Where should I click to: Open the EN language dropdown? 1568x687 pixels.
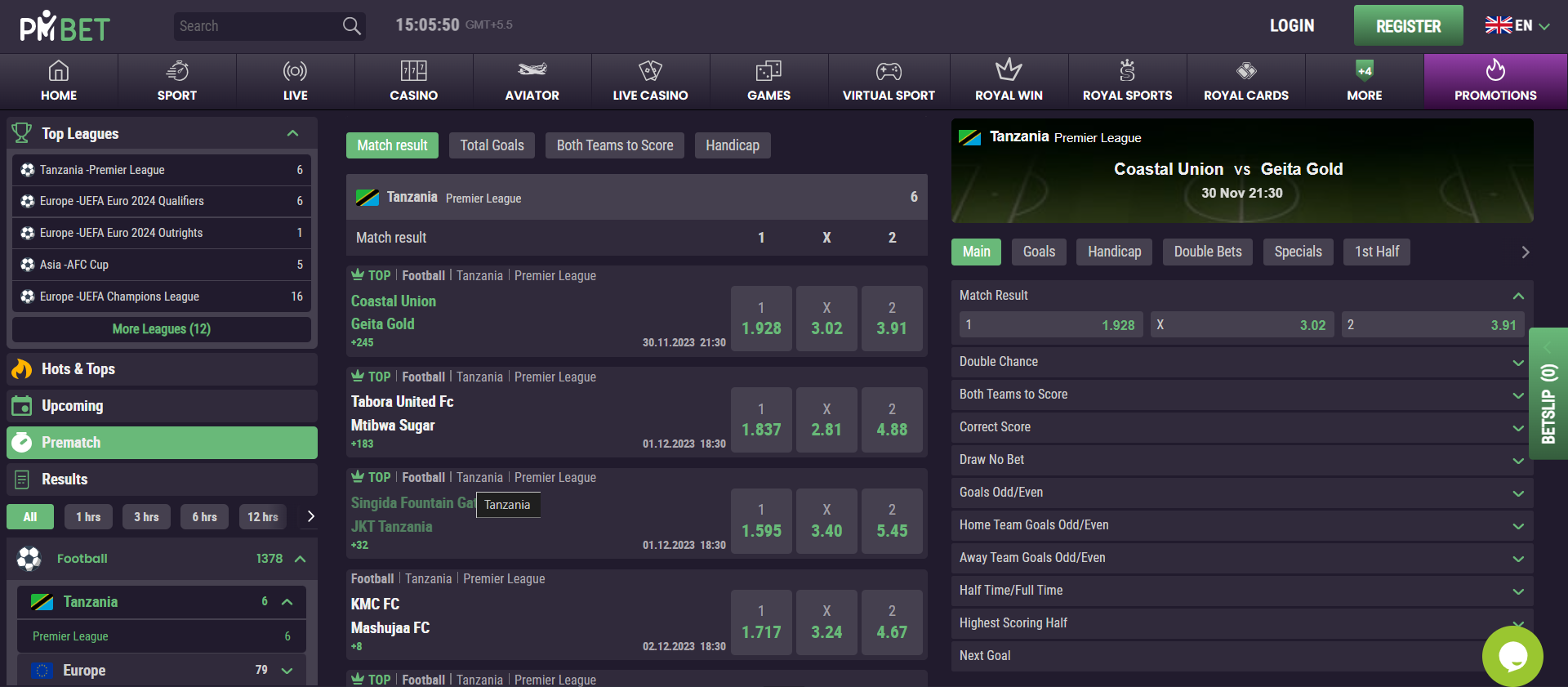(1533, 26)
